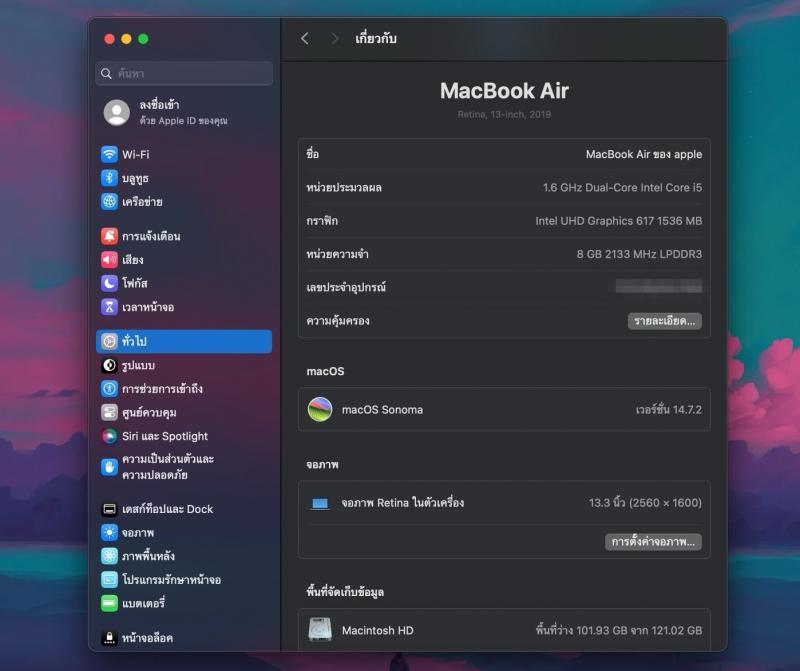
Task: Open บลูทูธ (Bluetooth) settings icon
Action: point(110,178)
